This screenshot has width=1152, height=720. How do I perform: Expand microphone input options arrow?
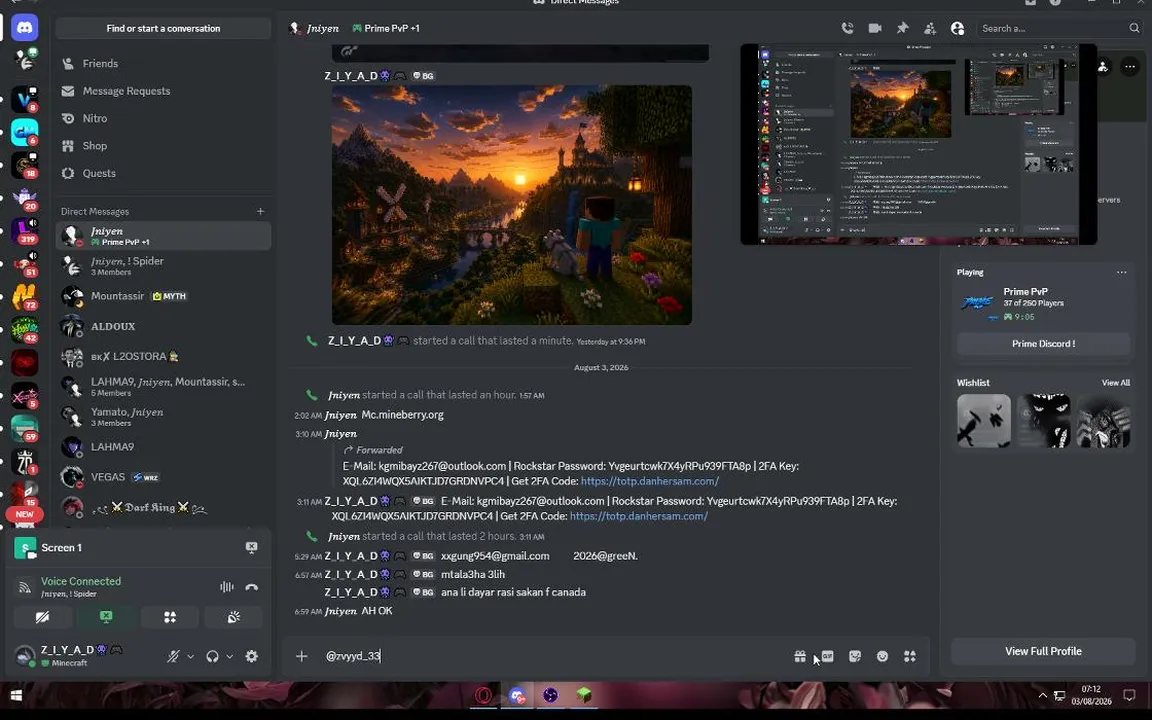(190, 656)
